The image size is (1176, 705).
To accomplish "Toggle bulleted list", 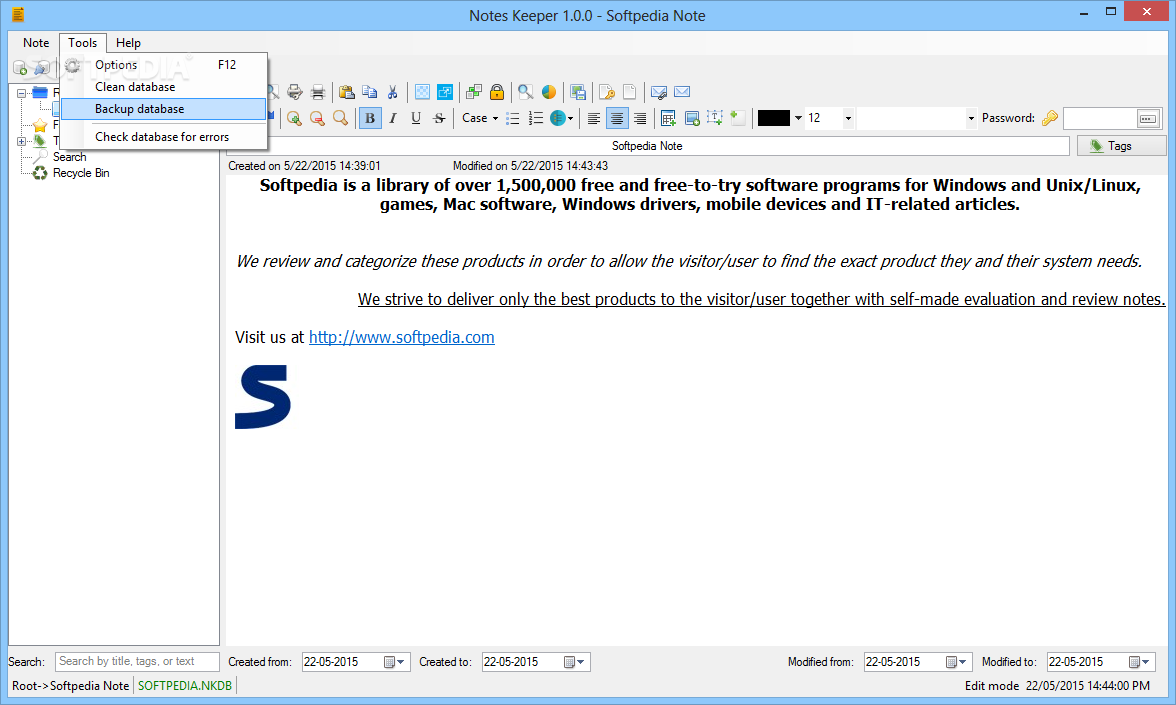I will click(x=513, y=118).
